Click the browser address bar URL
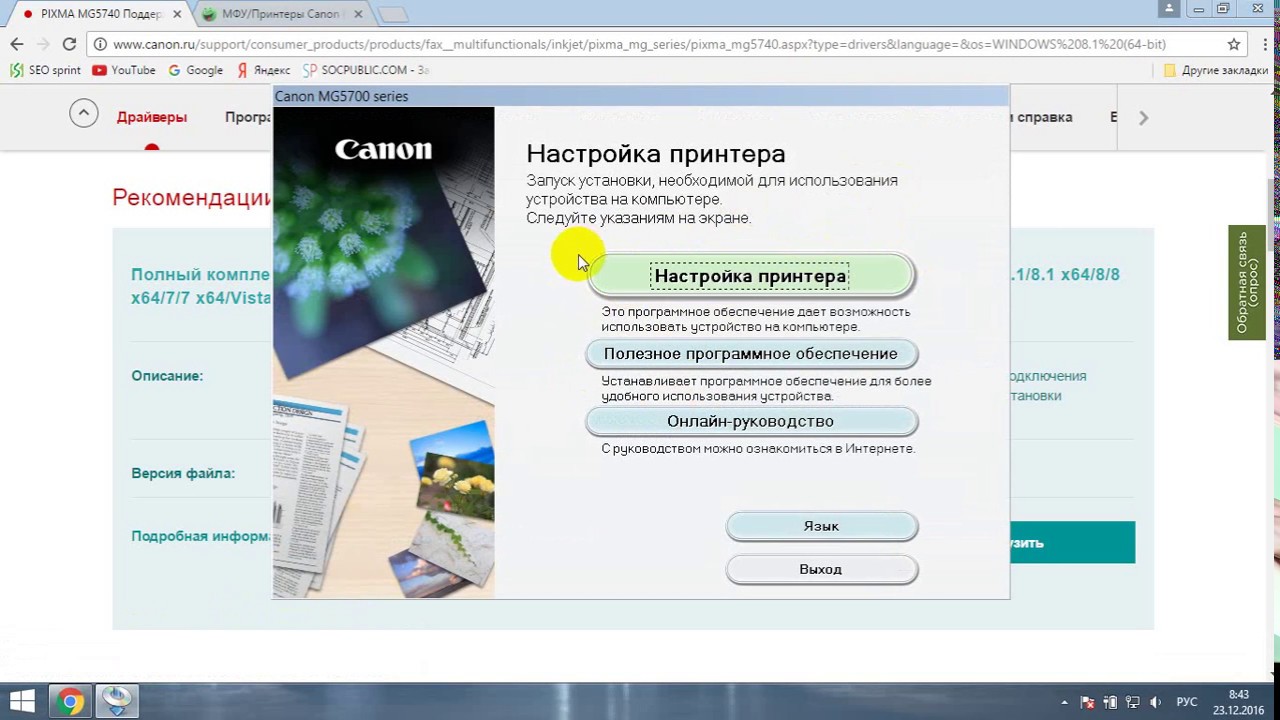The width and height of the screenshot is (1280, 720). point(639,44)
